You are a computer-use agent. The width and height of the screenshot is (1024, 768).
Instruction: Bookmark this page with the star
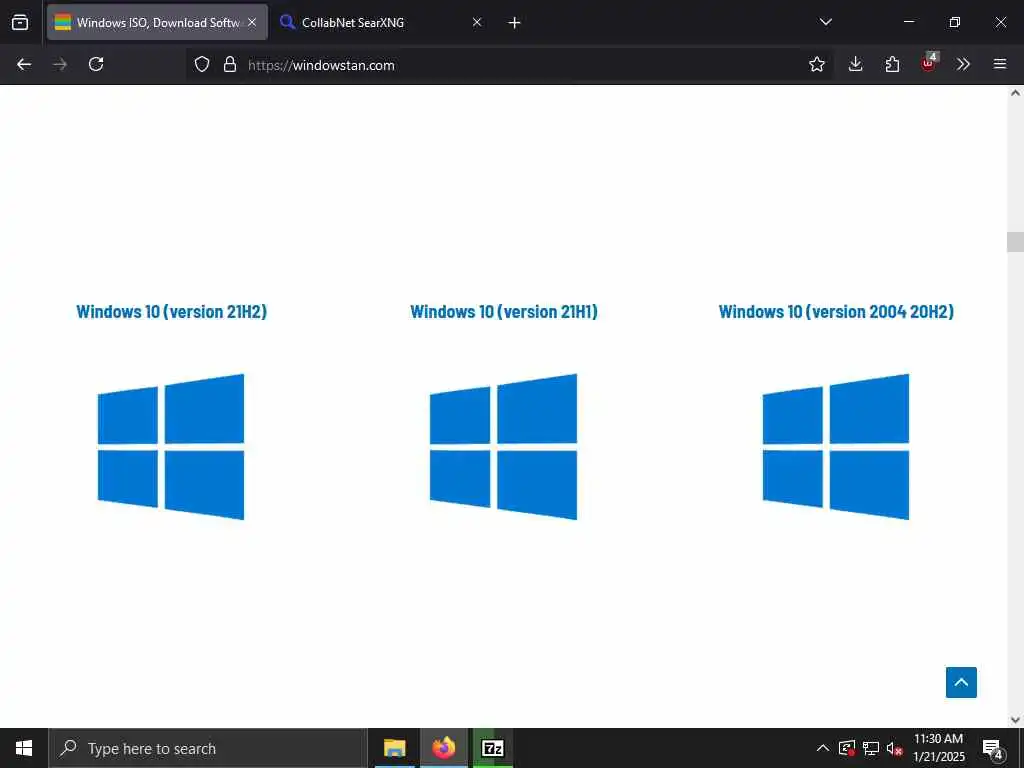click(x=816, y=64)
